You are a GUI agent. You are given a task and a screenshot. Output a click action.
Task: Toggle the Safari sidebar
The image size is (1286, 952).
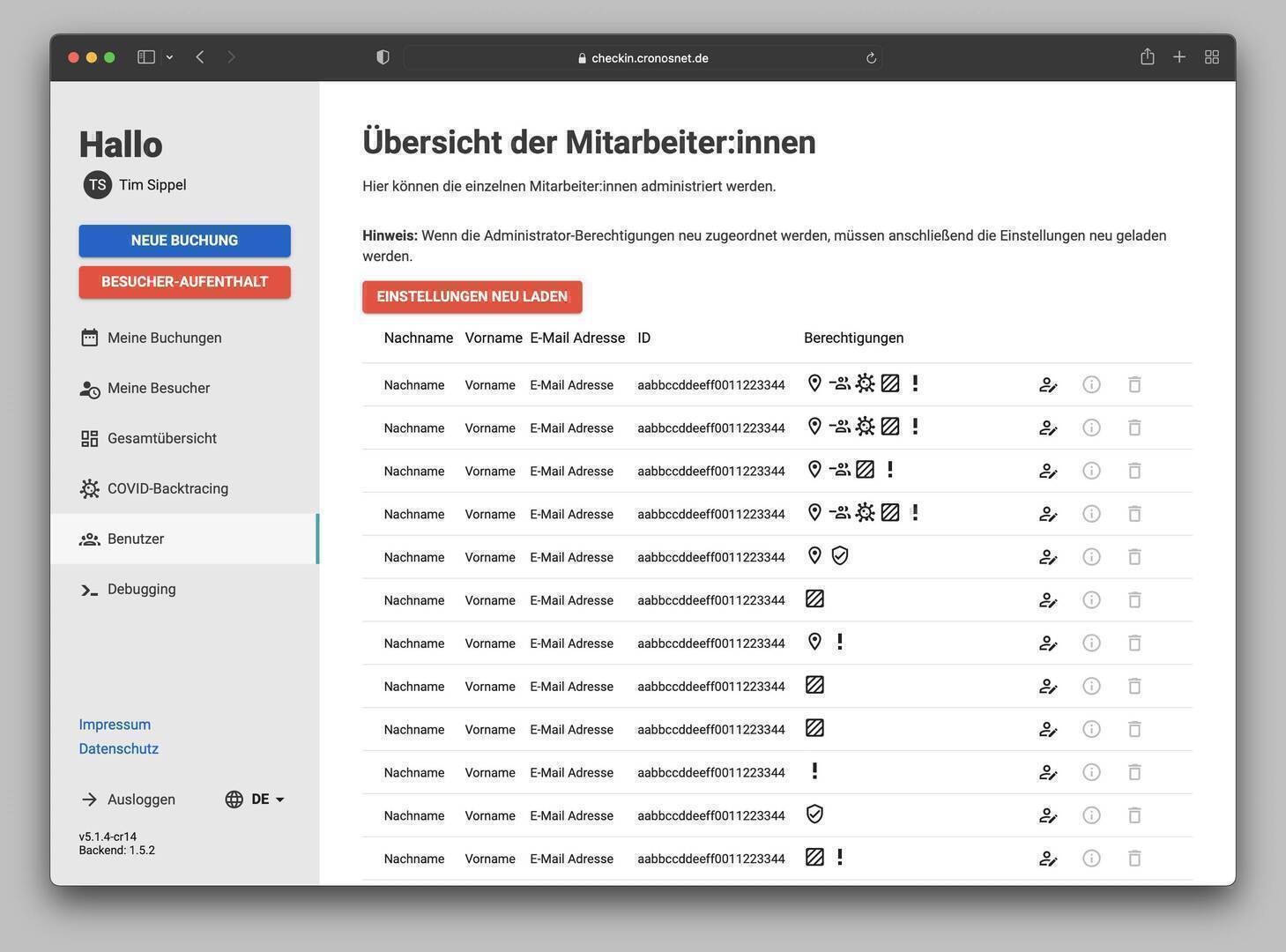(x=146, y=57)
